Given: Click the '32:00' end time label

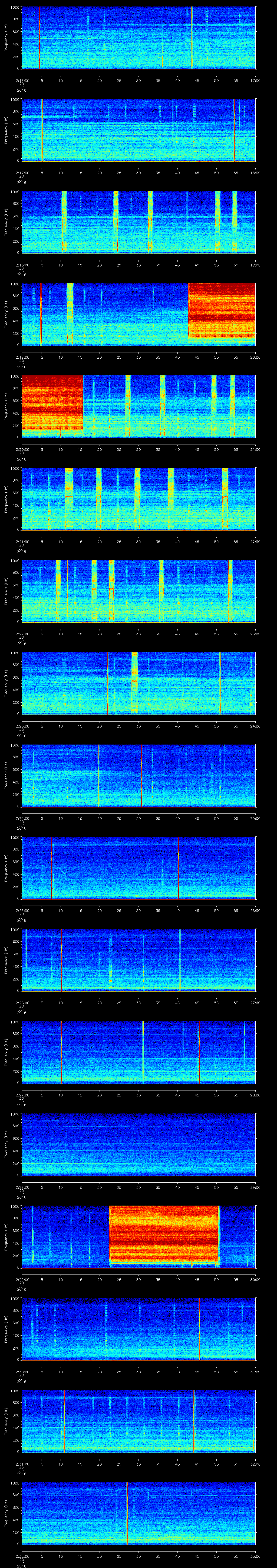Looking at the screenshot, I should click(255, 1464).
